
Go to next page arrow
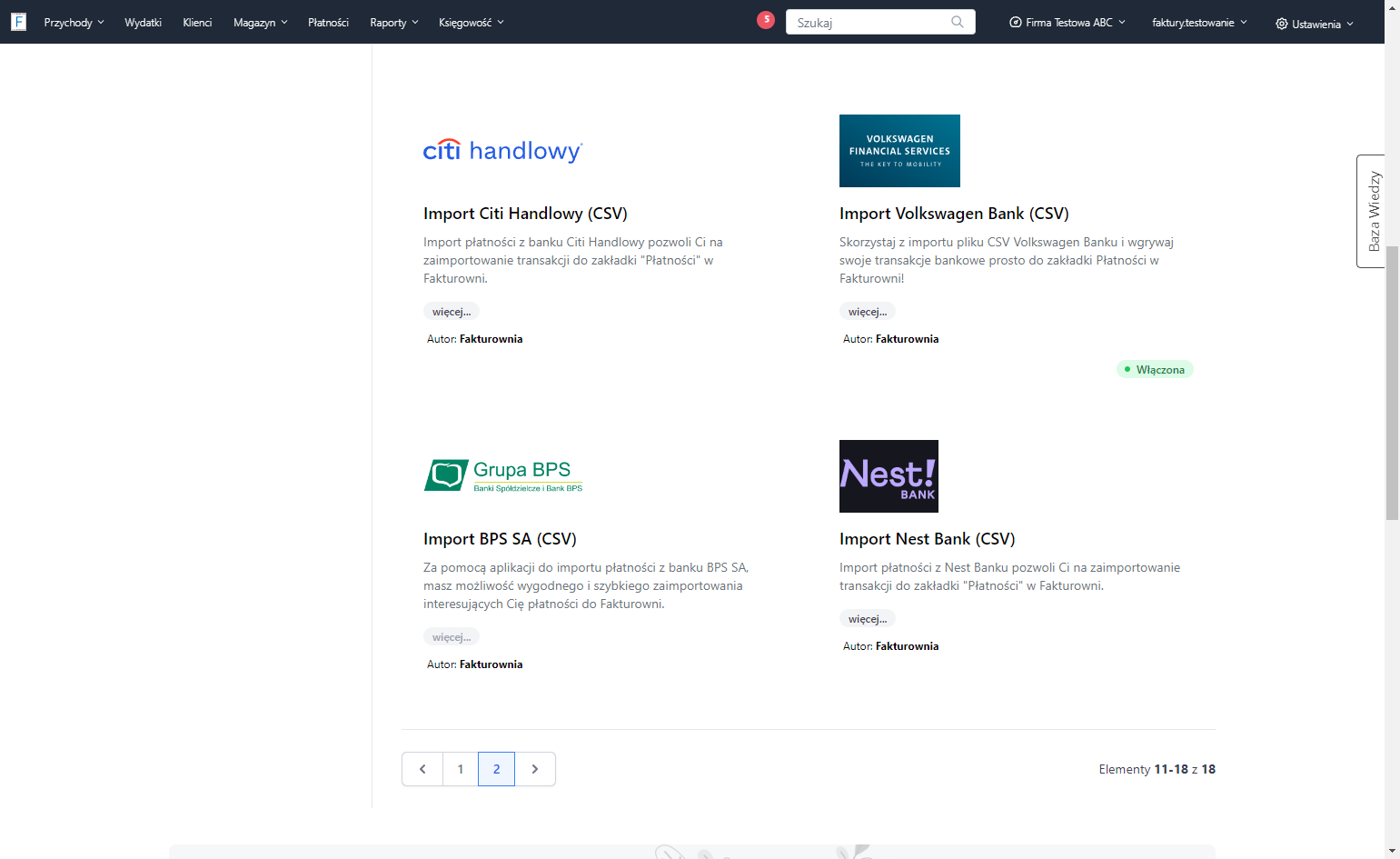click(535, 769)
